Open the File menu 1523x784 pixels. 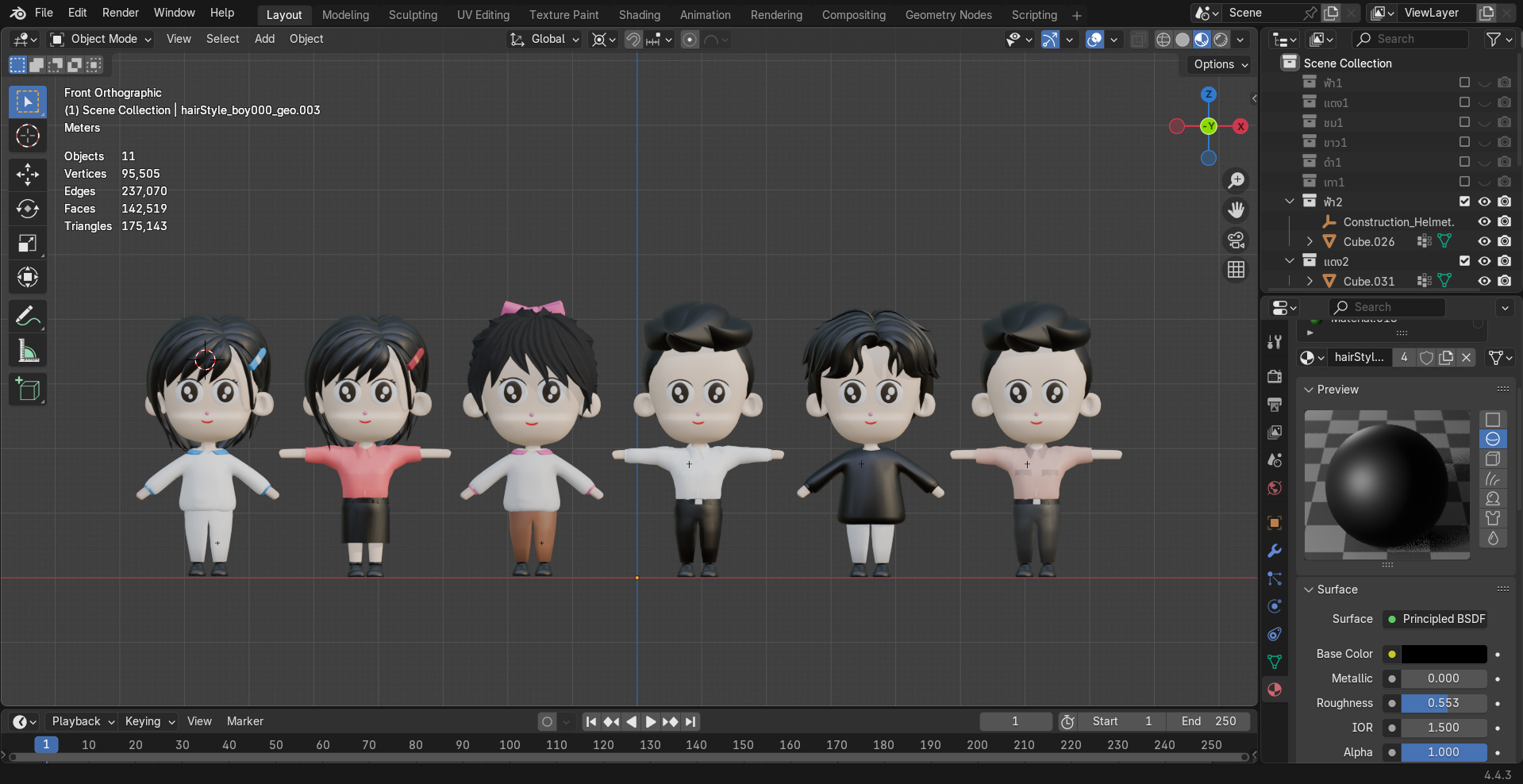(44, 13)
